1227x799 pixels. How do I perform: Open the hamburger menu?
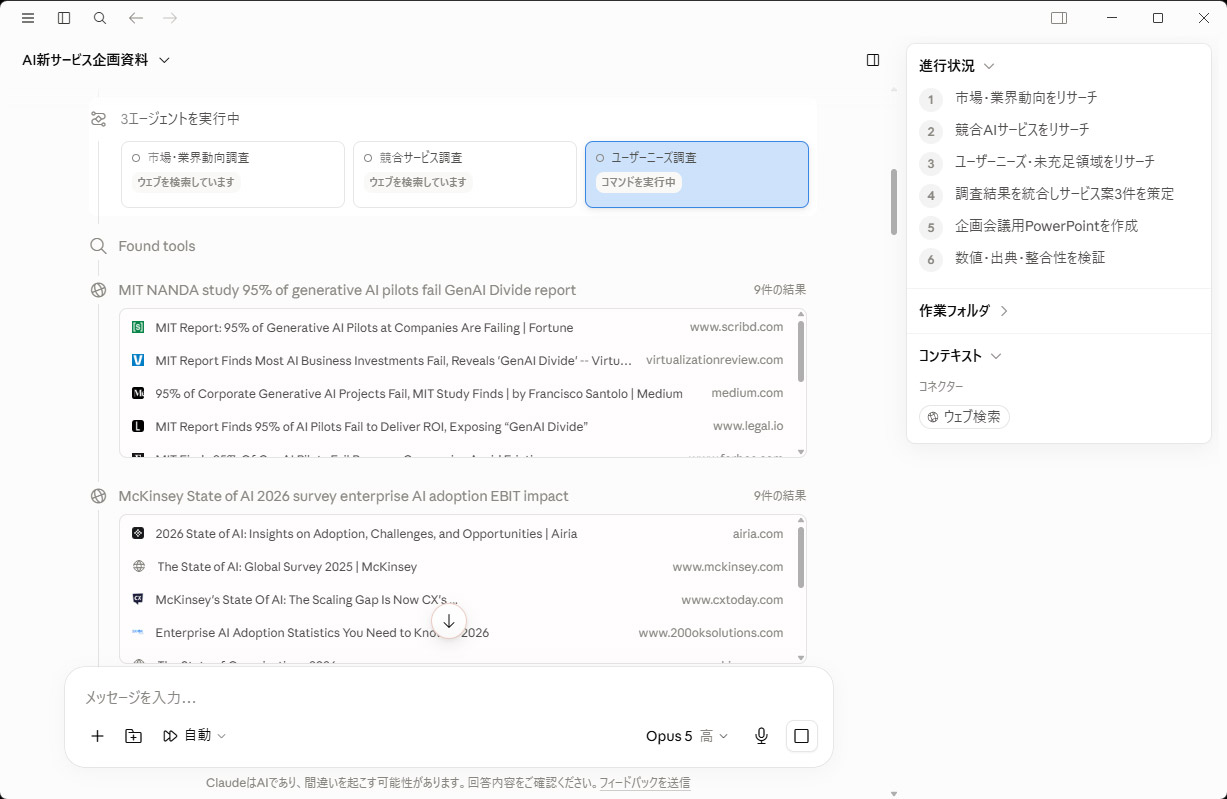pyautogui.click(x=28, y=18)
